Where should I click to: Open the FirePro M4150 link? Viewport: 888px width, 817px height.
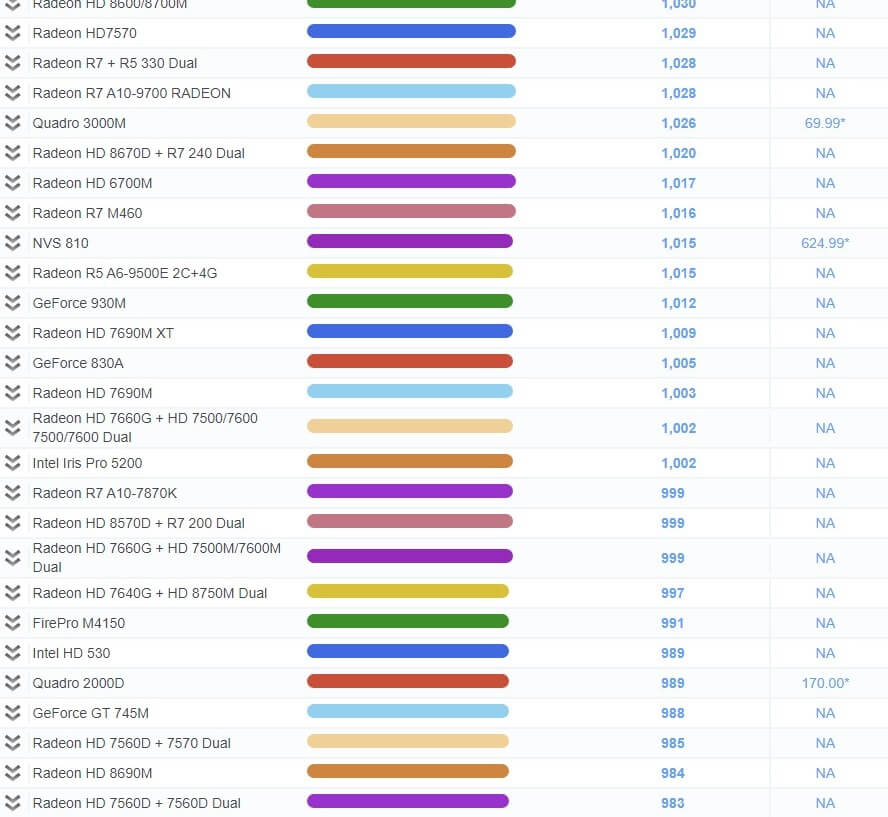coord(79,623)
